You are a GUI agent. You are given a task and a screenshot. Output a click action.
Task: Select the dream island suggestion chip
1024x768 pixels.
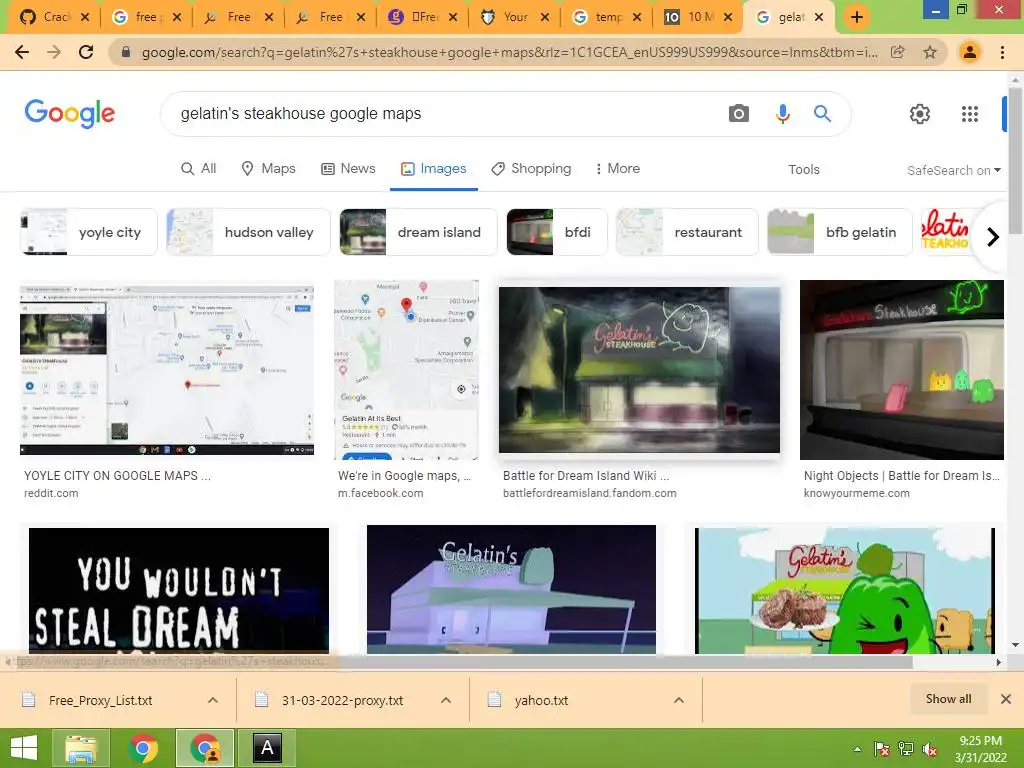pyautogui.click(x=419, y=232)
